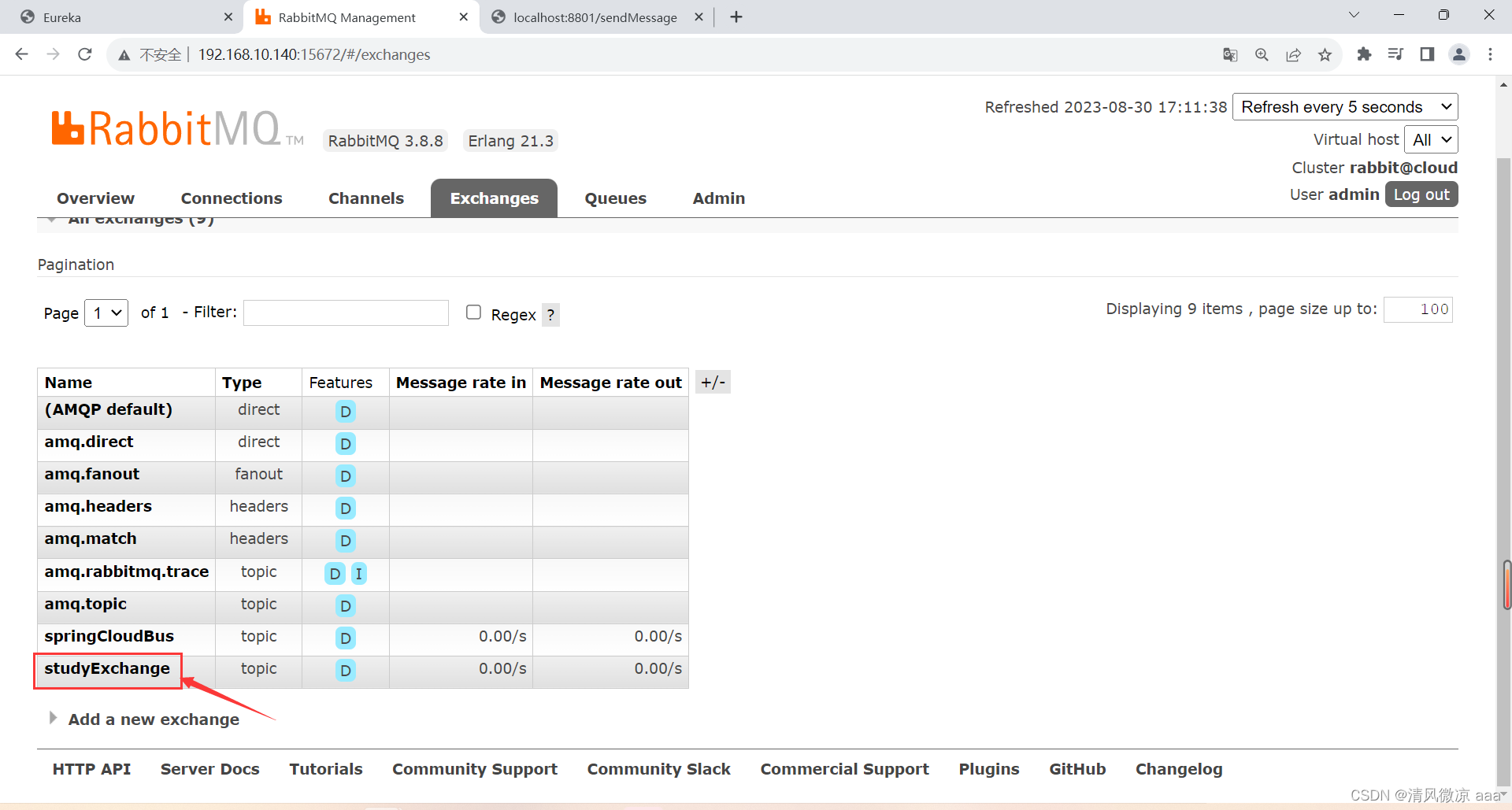Click the RabbitMQ logo
Viewport: 1512px width, 810px height.
pyautogui.click(x=177, y=128)
